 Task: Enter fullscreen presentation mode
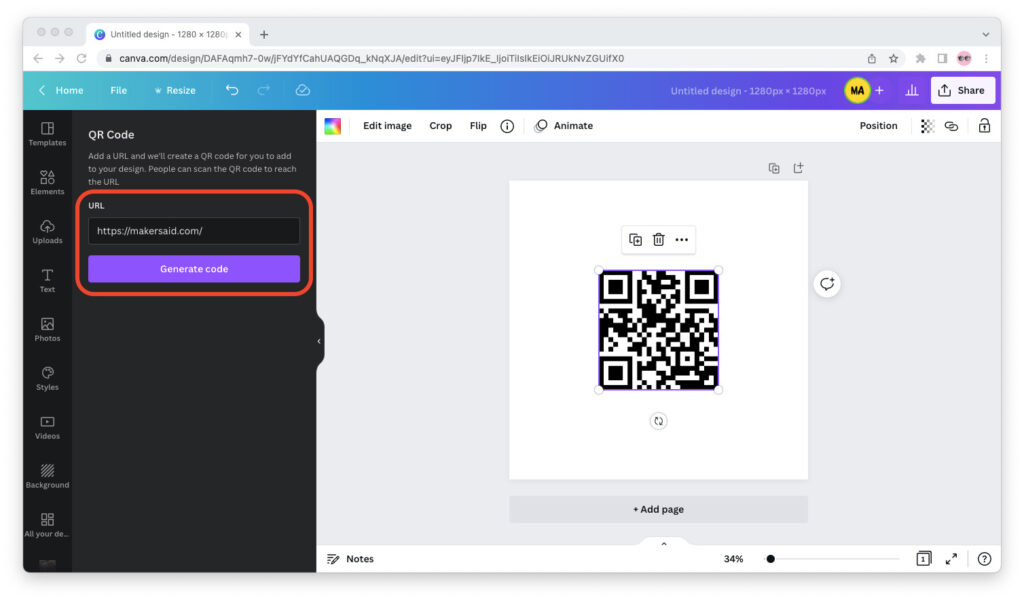(x=952, y=559)
